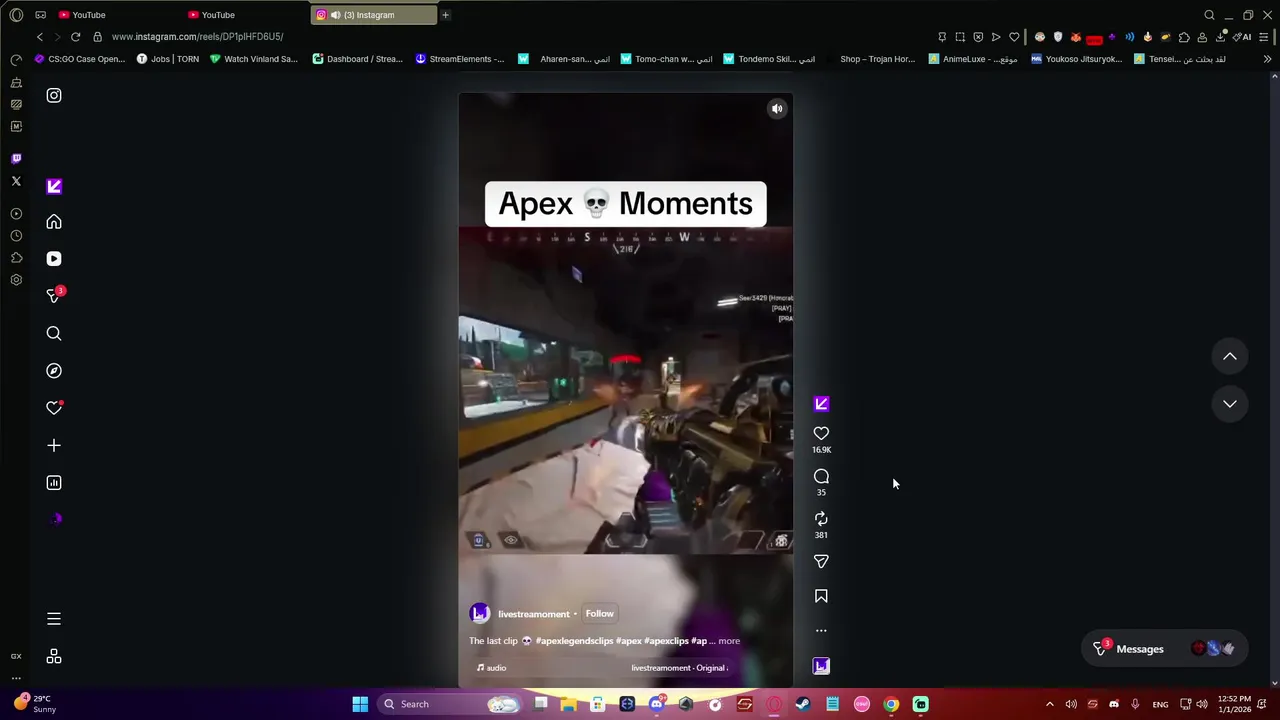Open Easy Setup menu in browser toolbar
Image resolution: width=1280 pixels, height=720 pixels.
pos(1265,37)
